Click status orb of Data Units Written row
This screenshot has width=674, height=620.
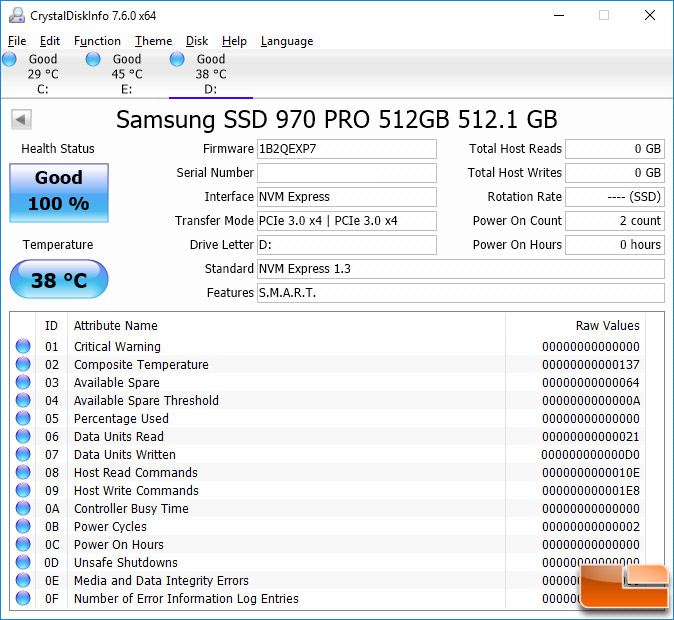[x=23, y=454]
